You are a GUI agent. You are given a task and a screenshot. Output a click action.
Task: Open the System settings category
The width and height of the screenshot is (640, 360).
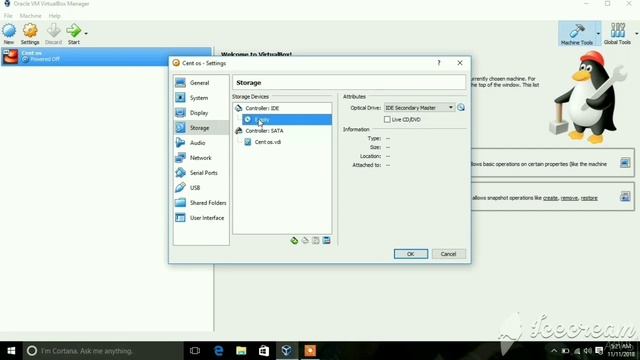201,98
